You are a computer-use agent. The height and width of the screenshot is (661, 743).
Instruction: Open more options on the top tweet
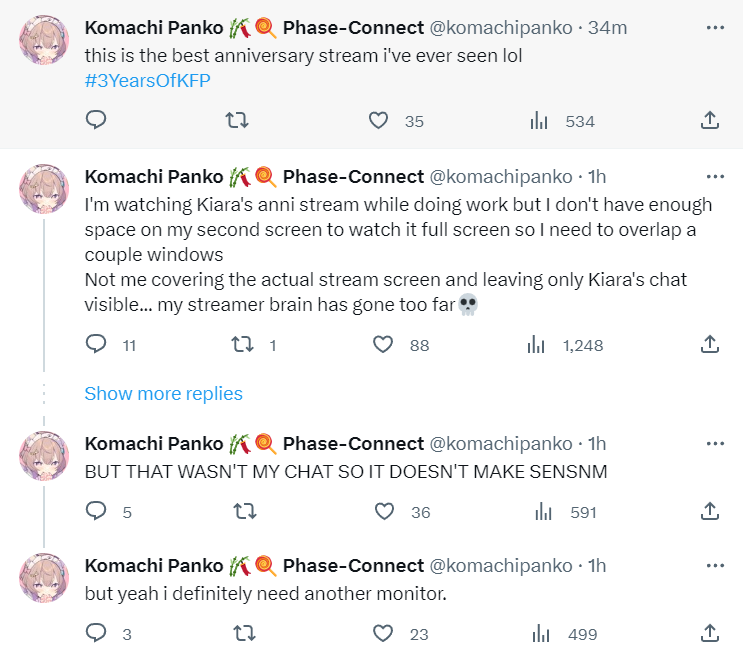715,28
